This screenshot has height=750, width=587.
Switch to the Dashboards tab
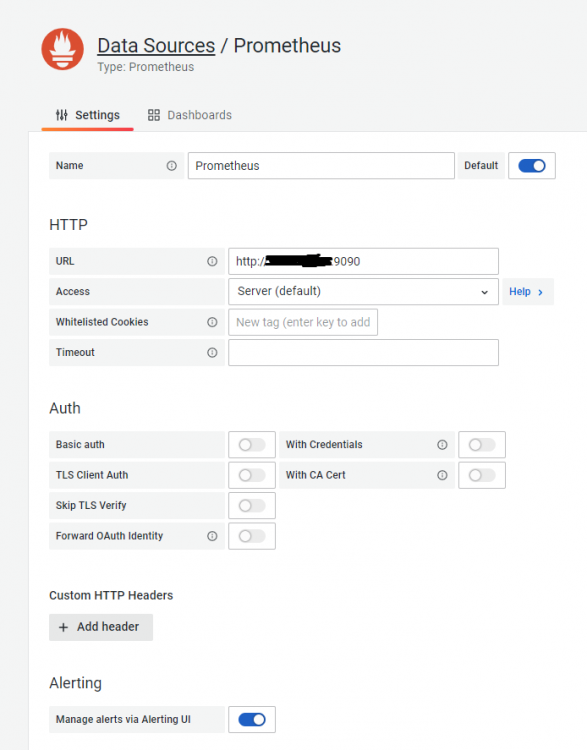190,115
